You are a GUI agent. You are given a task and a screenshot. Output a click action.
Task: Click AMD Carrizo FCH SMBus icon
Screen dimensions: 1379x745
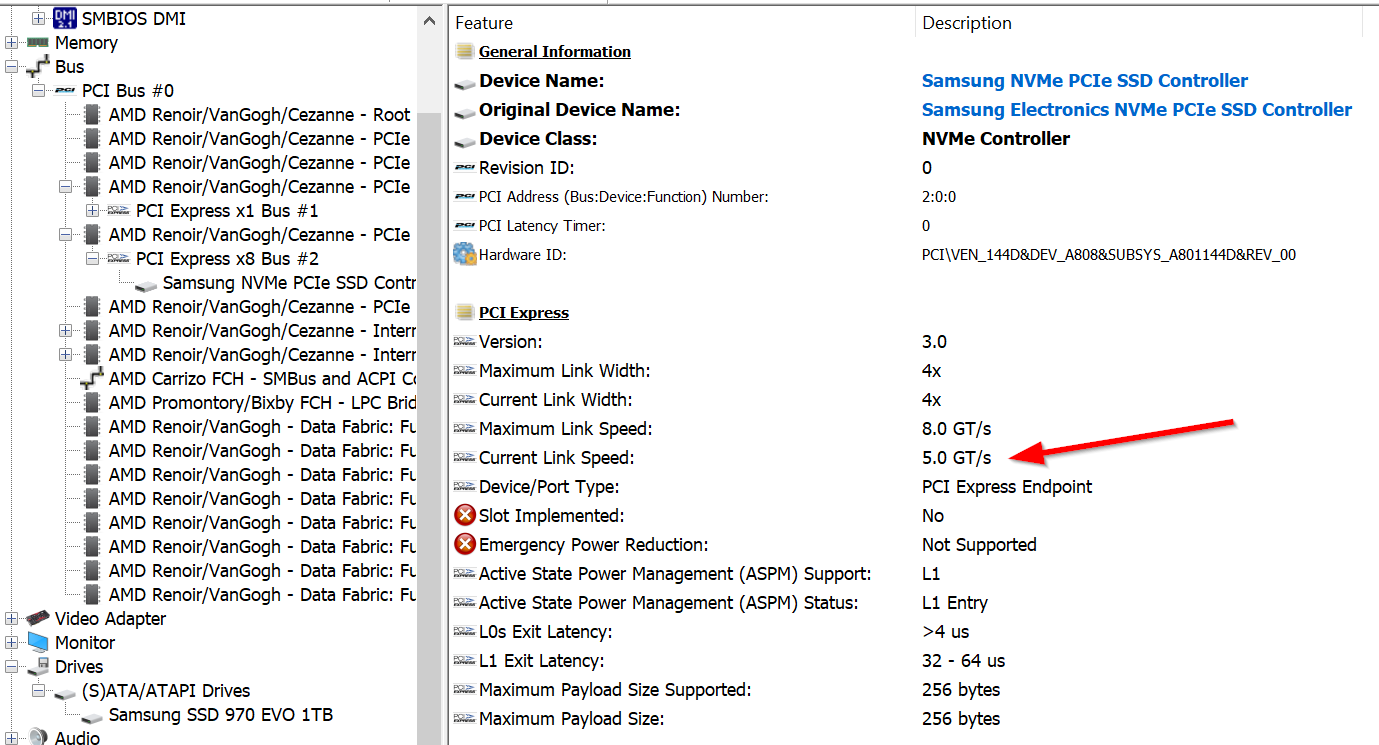pos(92,379)
